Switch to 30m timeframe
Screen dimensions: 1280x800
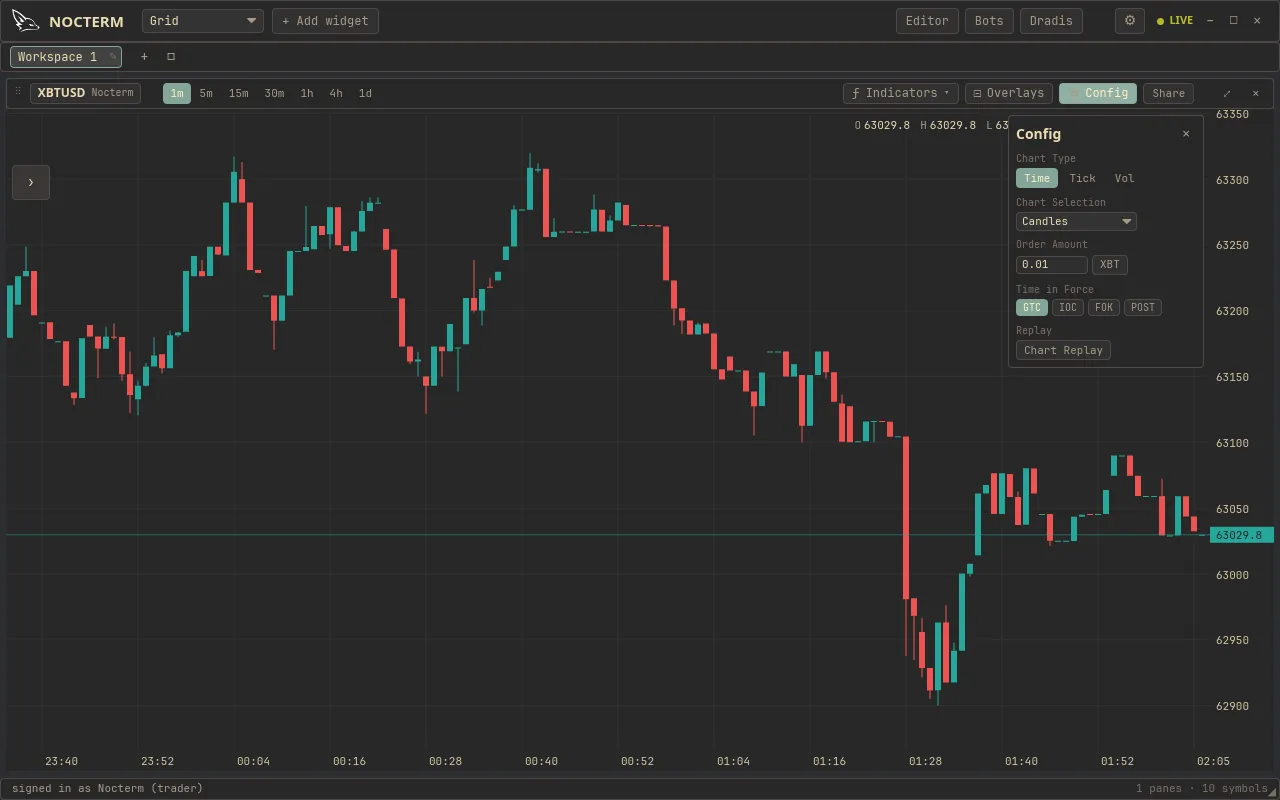[x=274, y=93]
